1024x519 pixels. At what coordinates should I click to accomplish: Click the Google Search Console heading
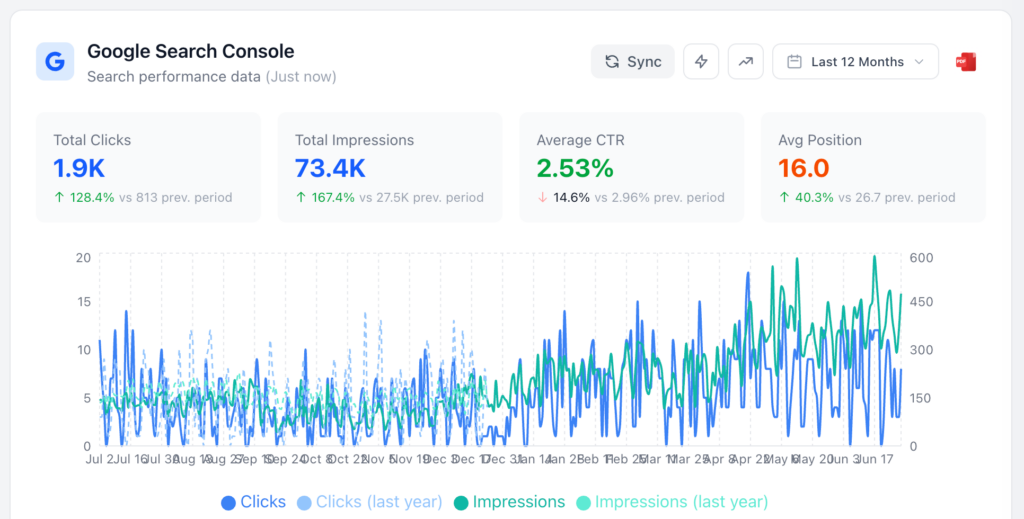[x=191, y=51]
